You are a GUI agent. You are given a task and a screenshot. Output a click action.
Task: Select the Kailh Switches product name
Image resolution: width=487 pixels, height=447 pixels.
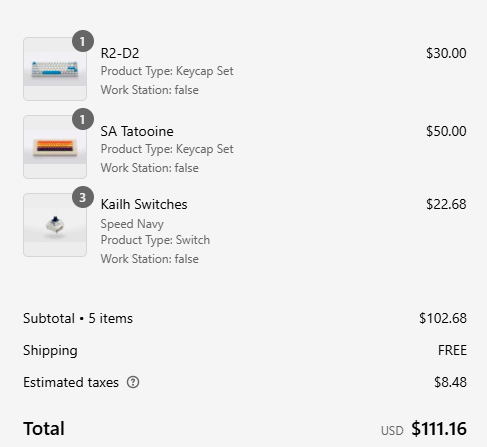(144, 204)
